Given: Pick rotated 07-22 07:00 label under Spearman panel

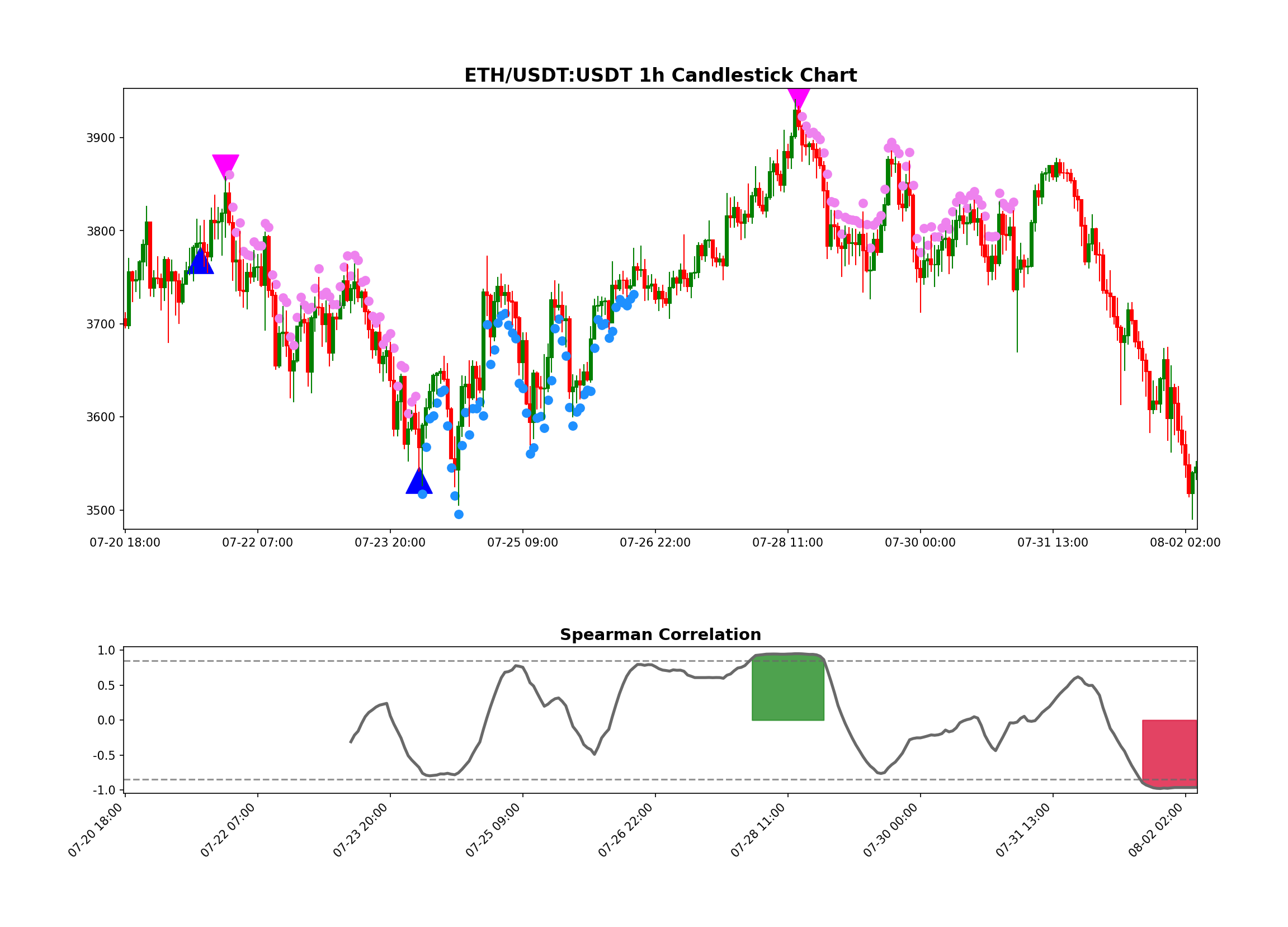Looking at the screenshot, I should click(228, 830).
